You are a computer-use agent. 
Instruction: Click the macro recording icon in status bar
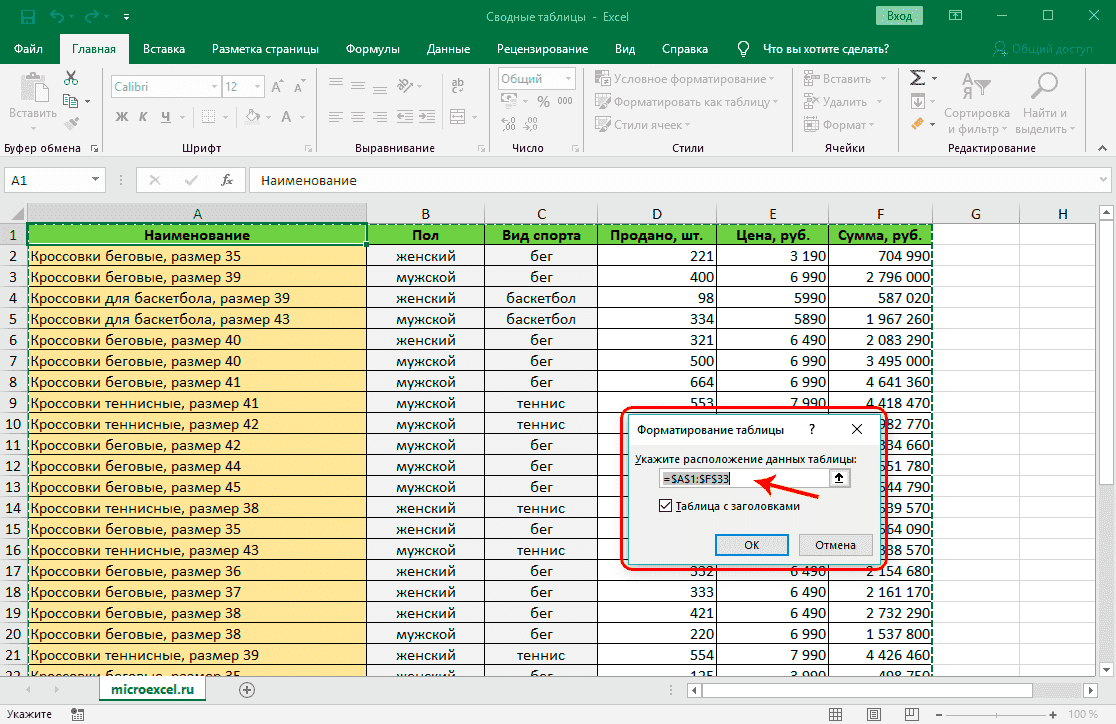[77, 714]
